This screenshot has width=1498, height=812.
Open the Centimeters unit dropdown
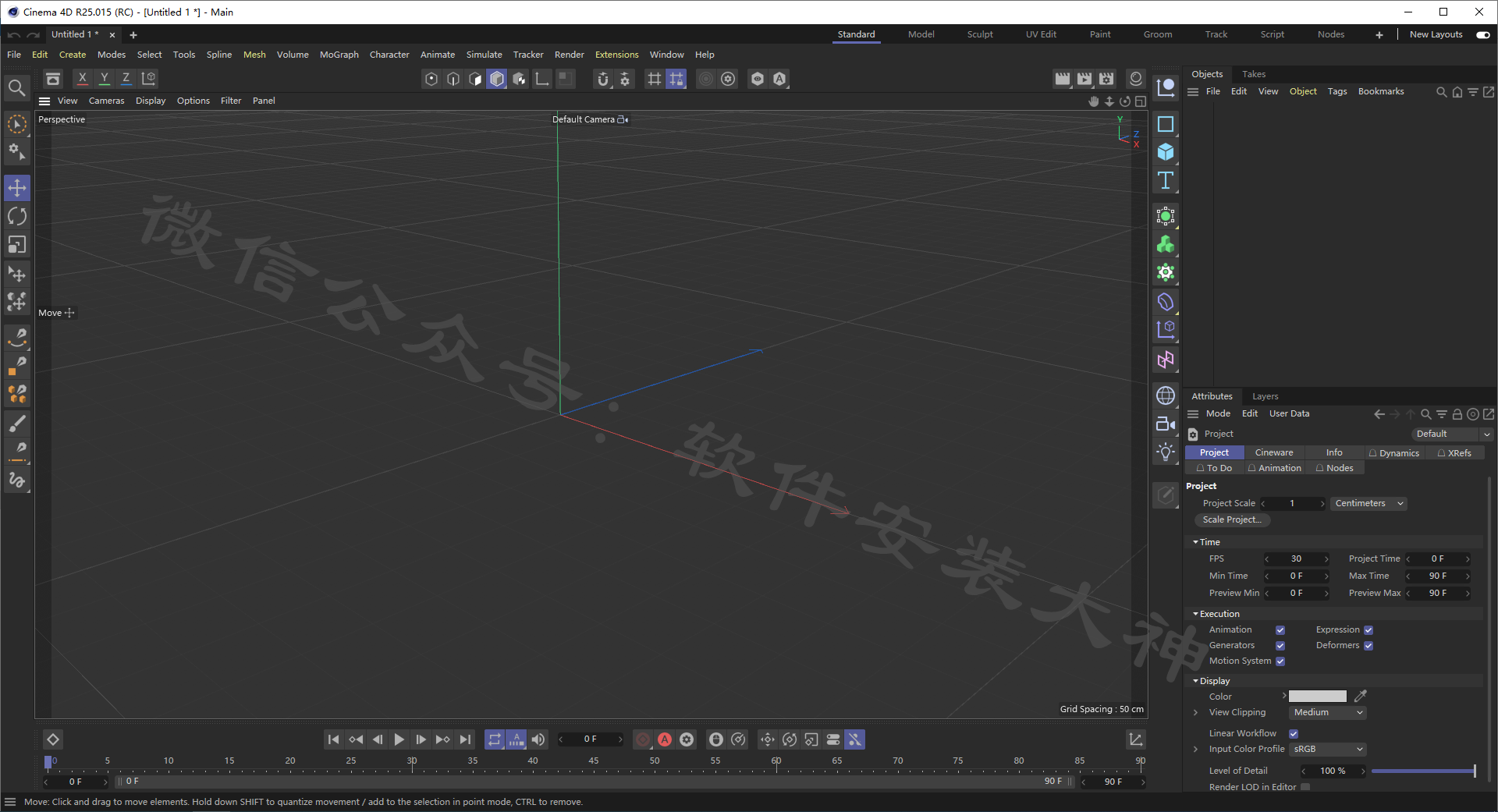click(1368, 504)
